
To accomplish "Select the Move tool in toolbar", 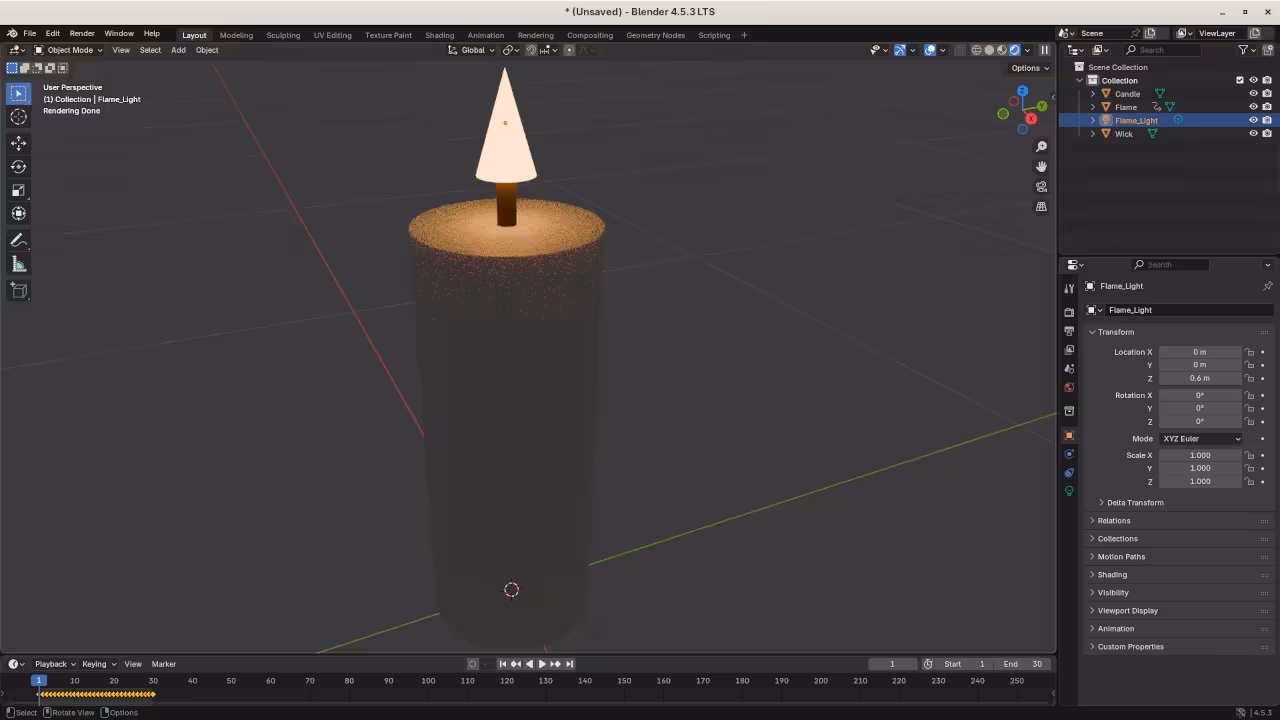I will 18,143.
